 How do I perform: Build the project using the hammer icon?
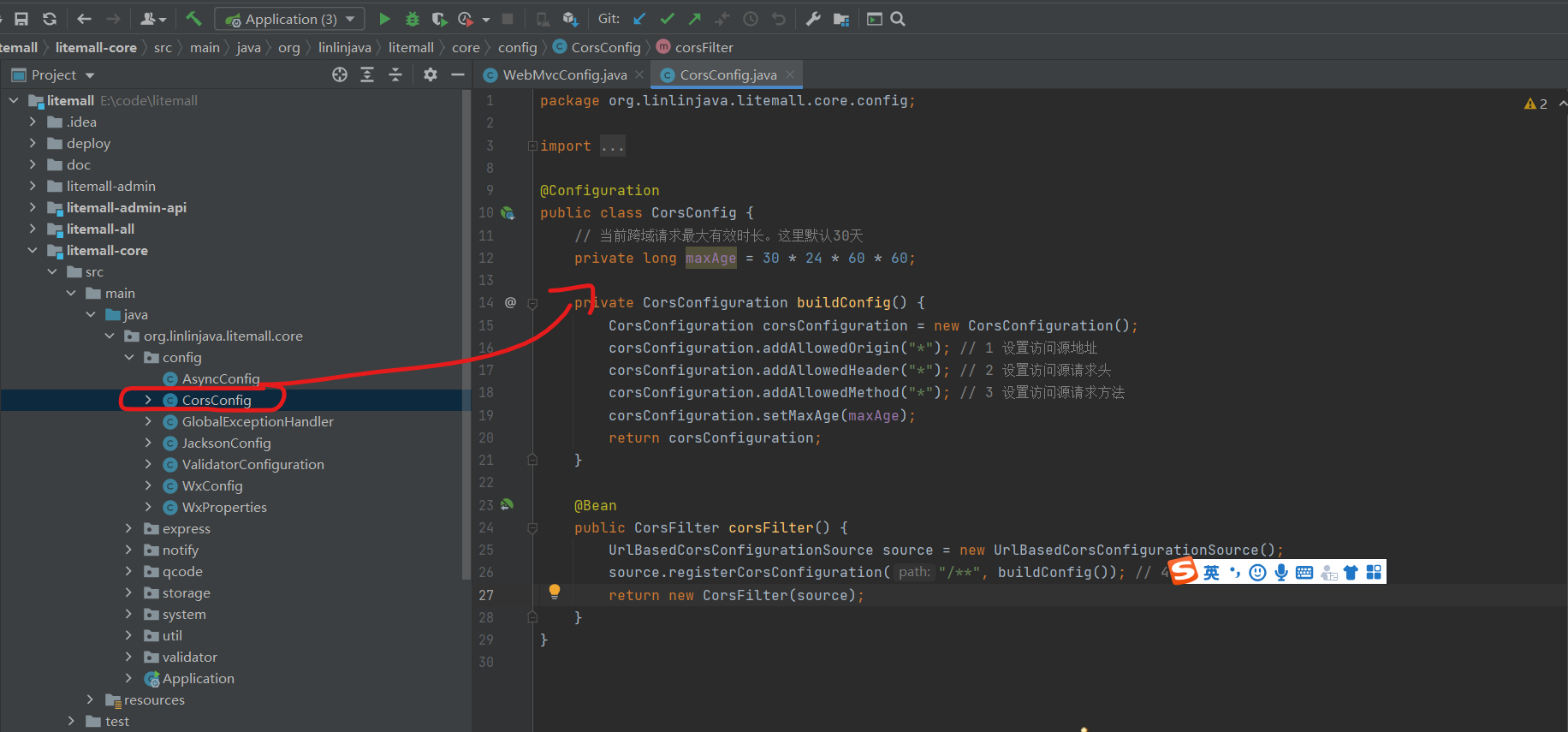coord(194,19)
